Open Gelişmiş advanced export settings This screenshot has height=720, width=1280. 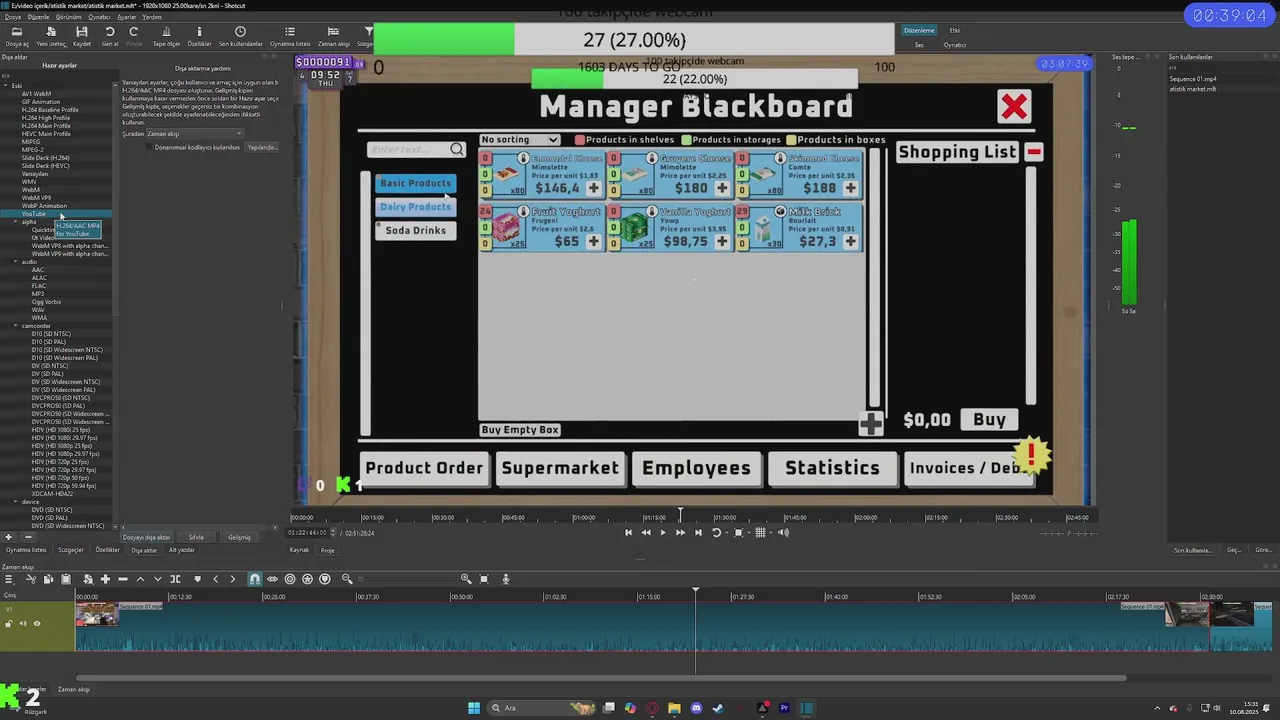click(239, 537)
